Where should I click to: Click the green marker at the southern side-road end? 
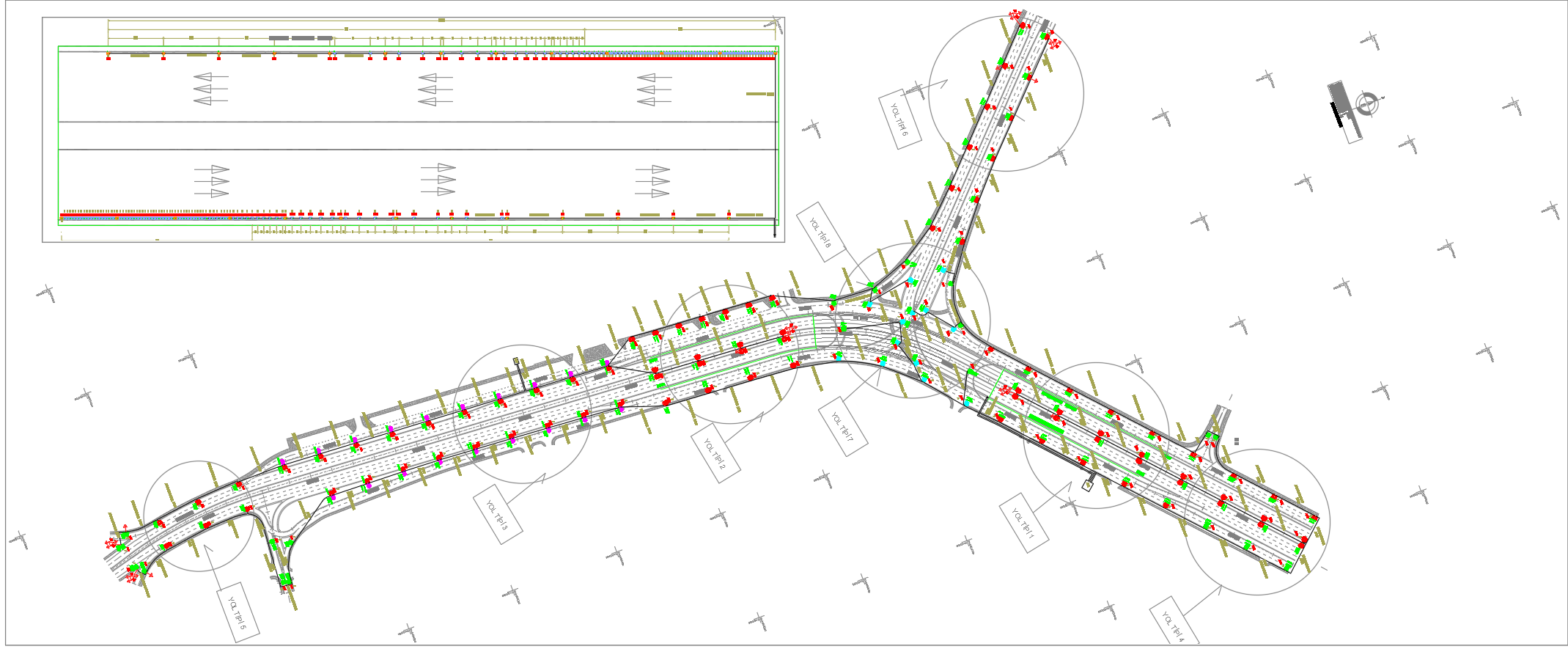285,579
